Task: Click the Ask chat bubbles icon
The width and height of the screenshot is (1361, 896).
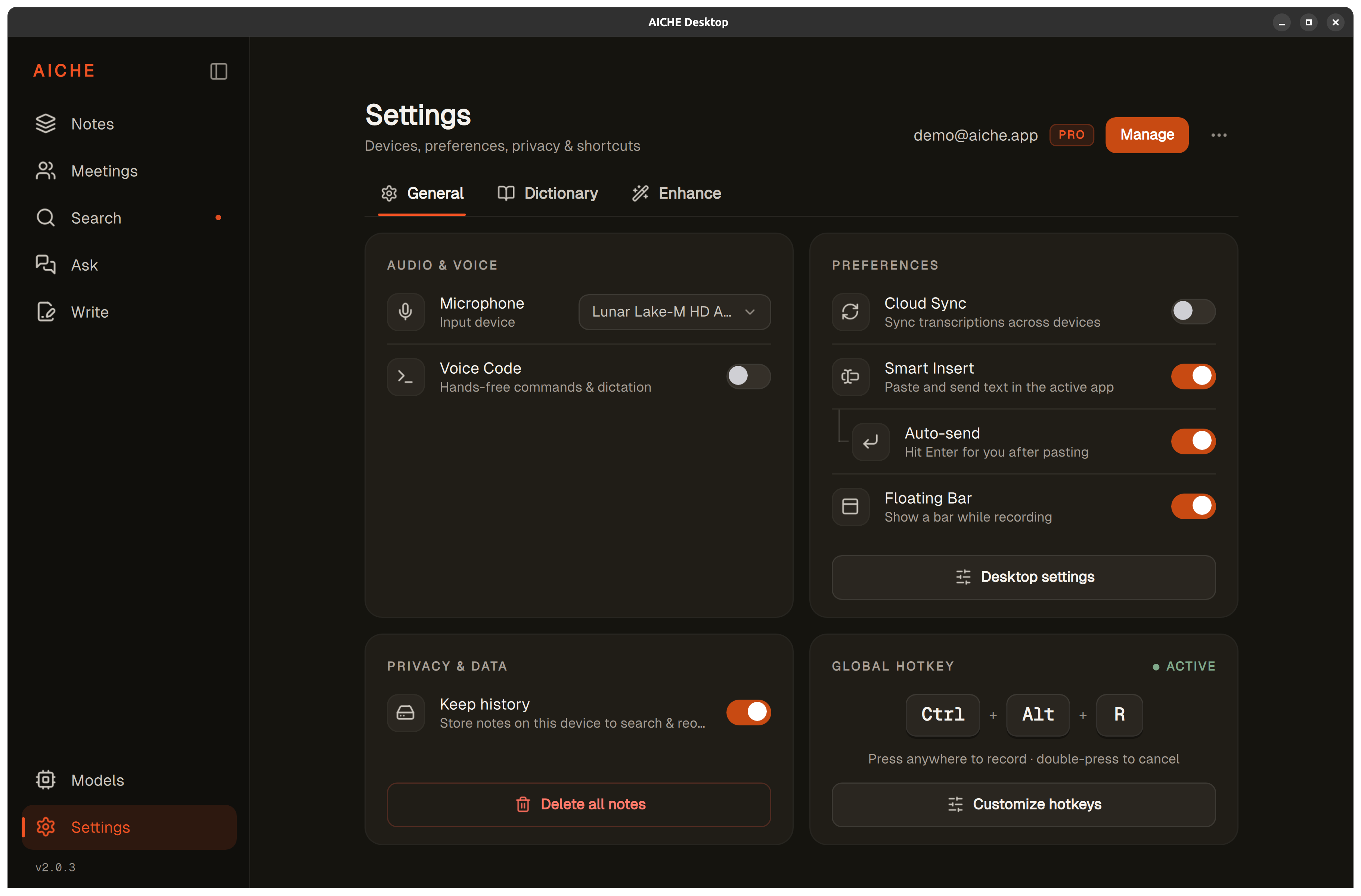Action: (x=46, y=265)
